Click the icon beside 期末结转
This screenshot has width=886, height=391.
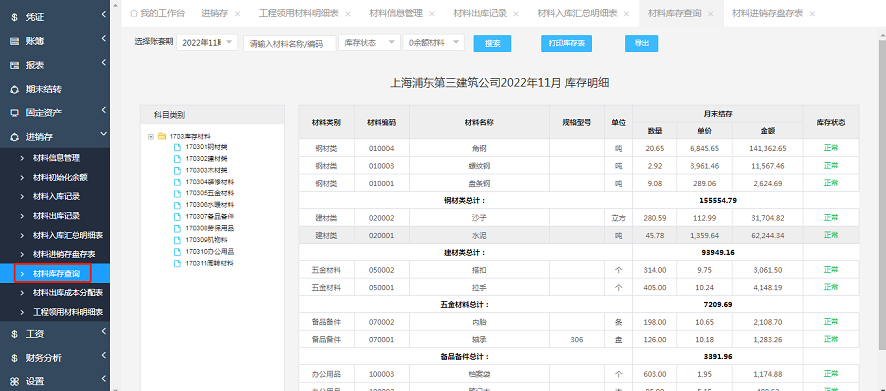tap(15, 89)
